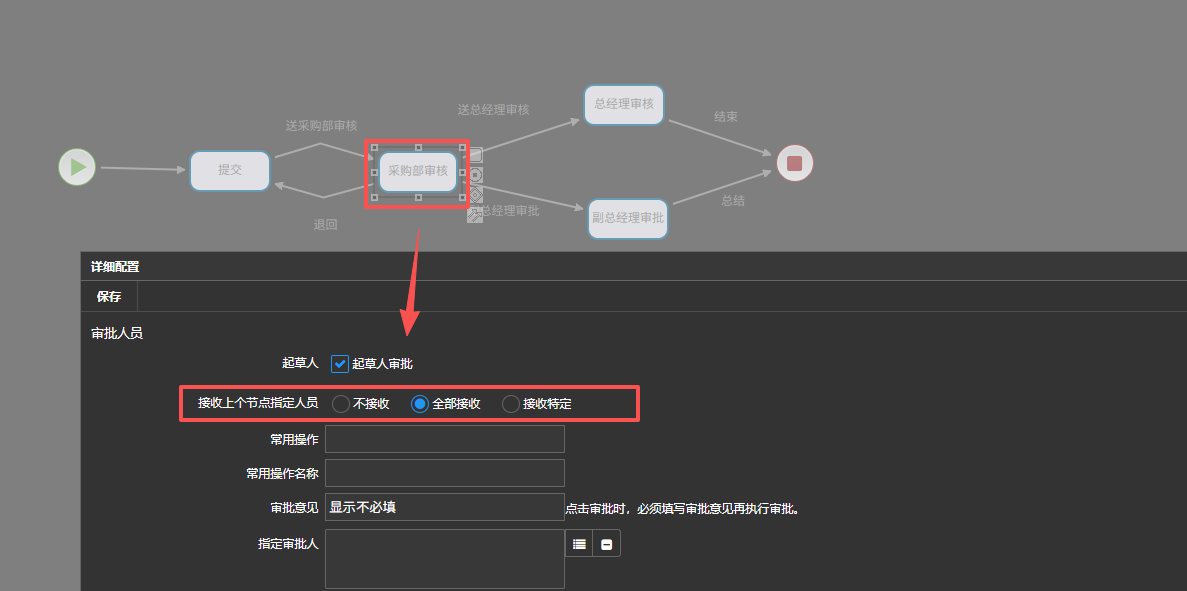1187x591 pixels.
Task: Select the 不接收 radio option
Action: [341, 404]
